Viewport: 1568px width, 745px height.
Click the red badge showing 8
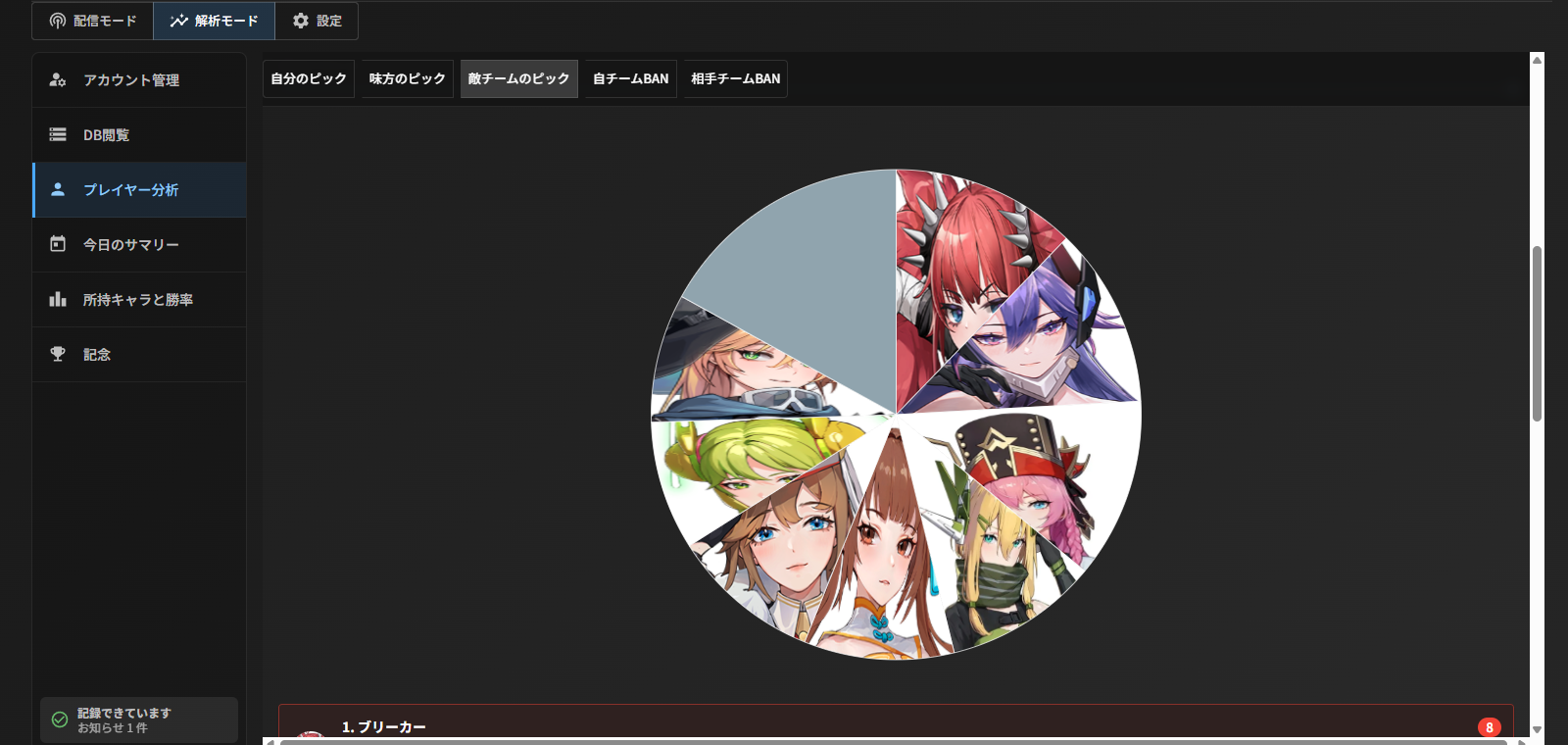tap(1490, 727)
